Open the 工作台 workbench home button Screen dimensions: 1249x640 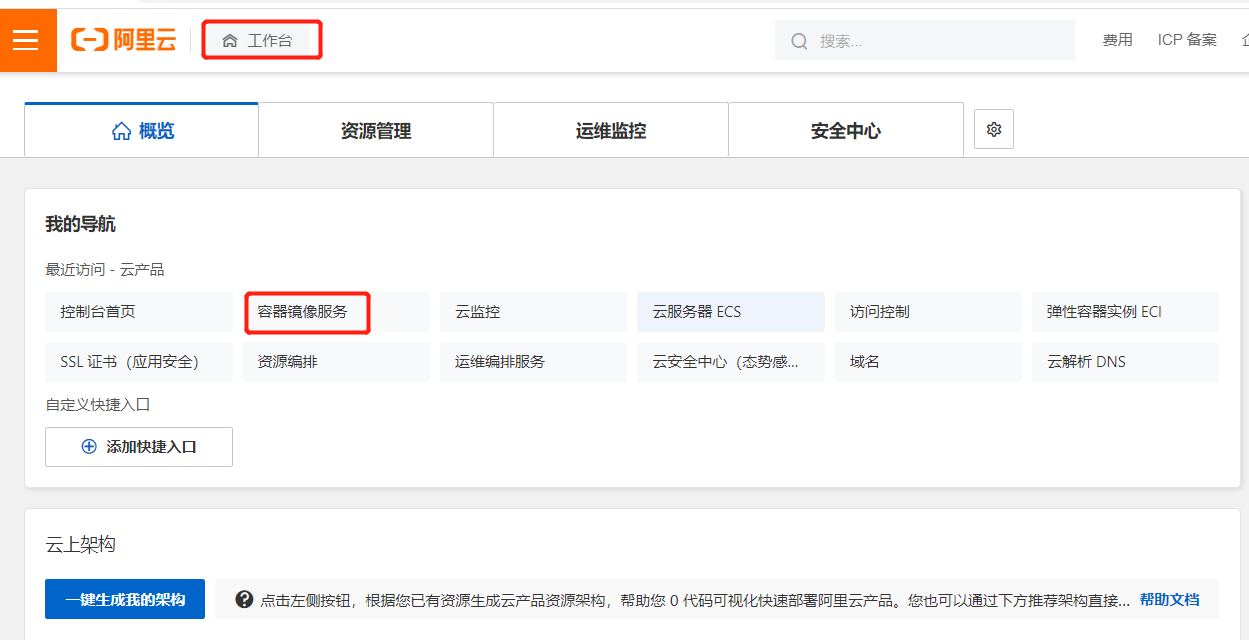coord(260,41)
